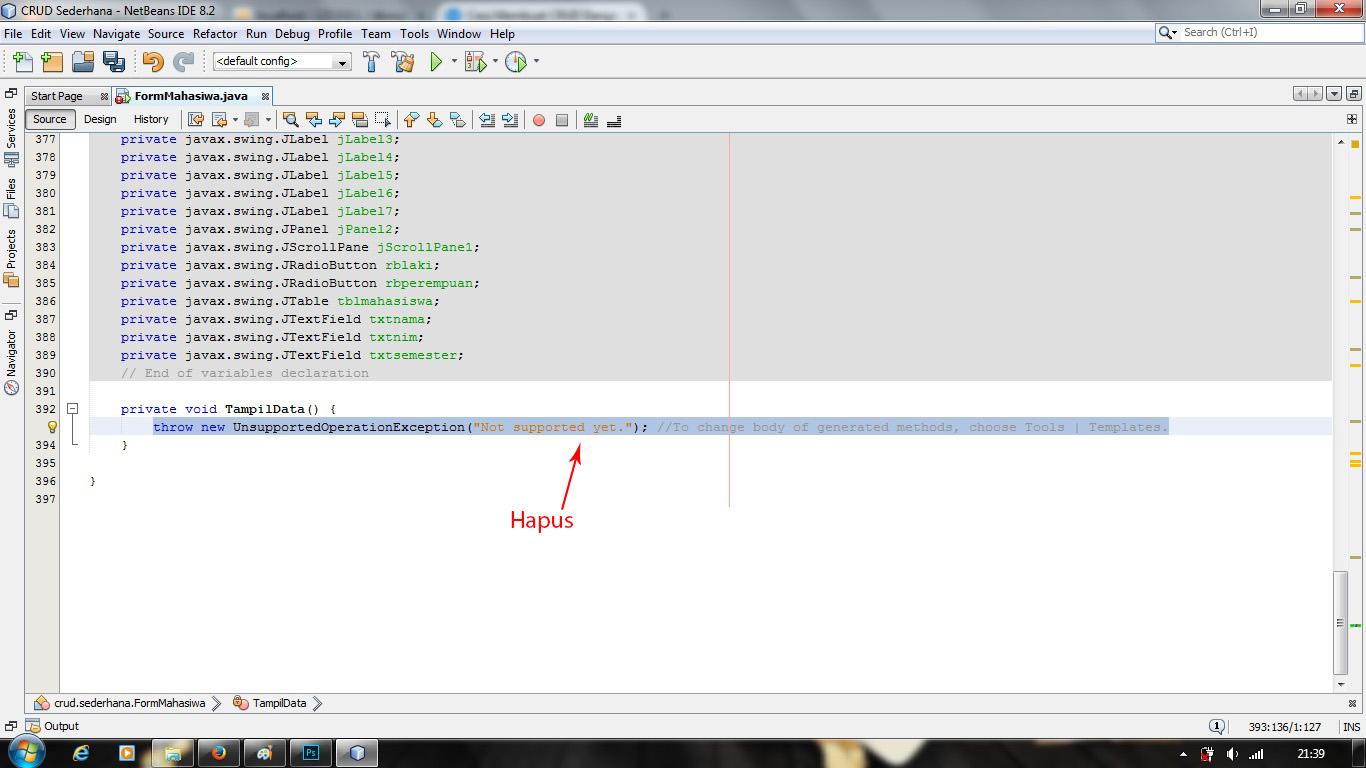The width and height of the screenshot is (1366, 768).
Task: Open the editor Back history dropdown arrow
Action: click(236, 120)
